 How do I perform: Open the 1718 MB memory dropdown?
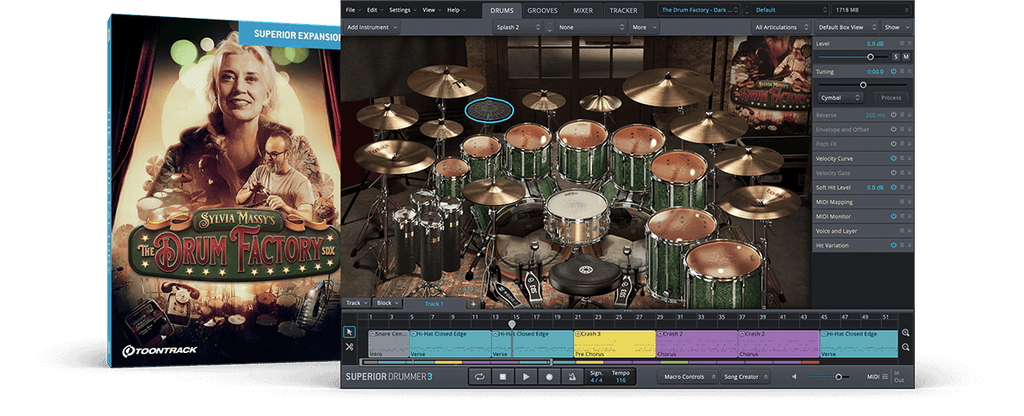click(x=871, y=10)
